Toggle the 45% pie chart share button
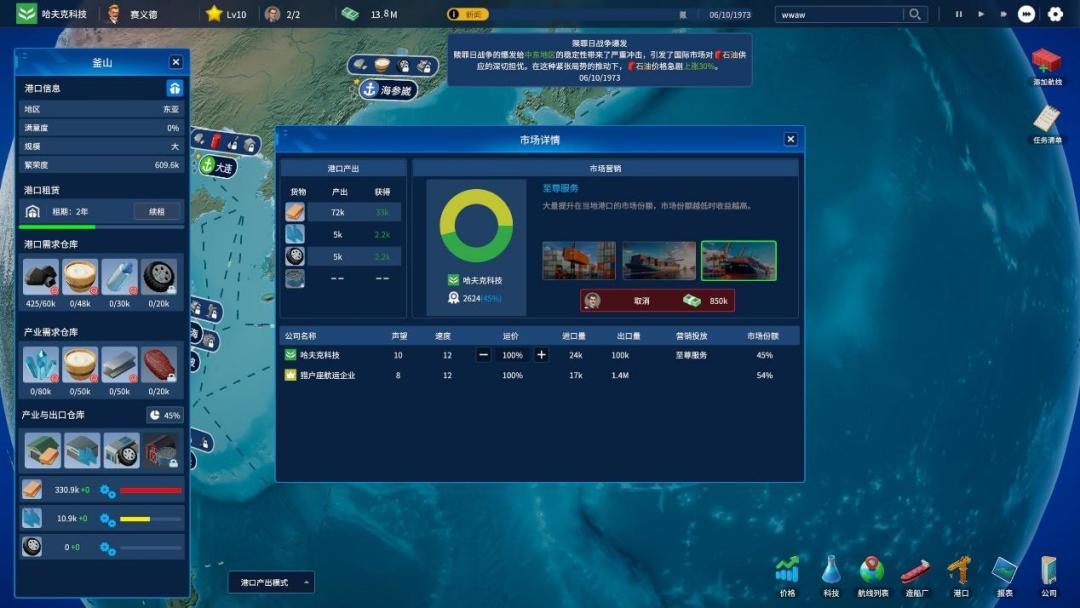 point(165,415)
